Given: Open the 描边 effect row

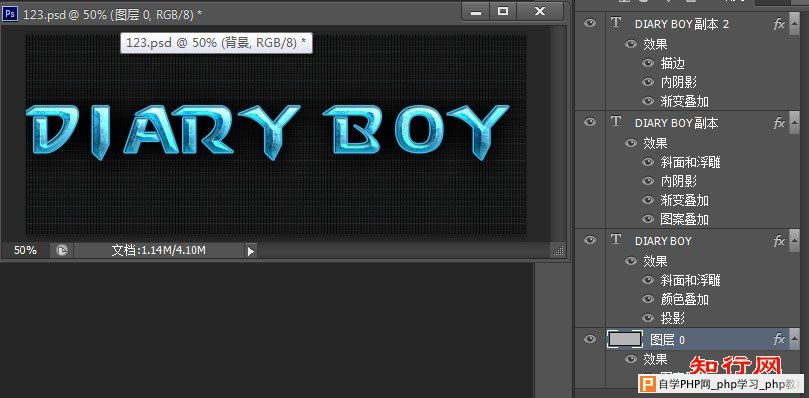Looking at the screenshot, I should [x=672, y=63].
